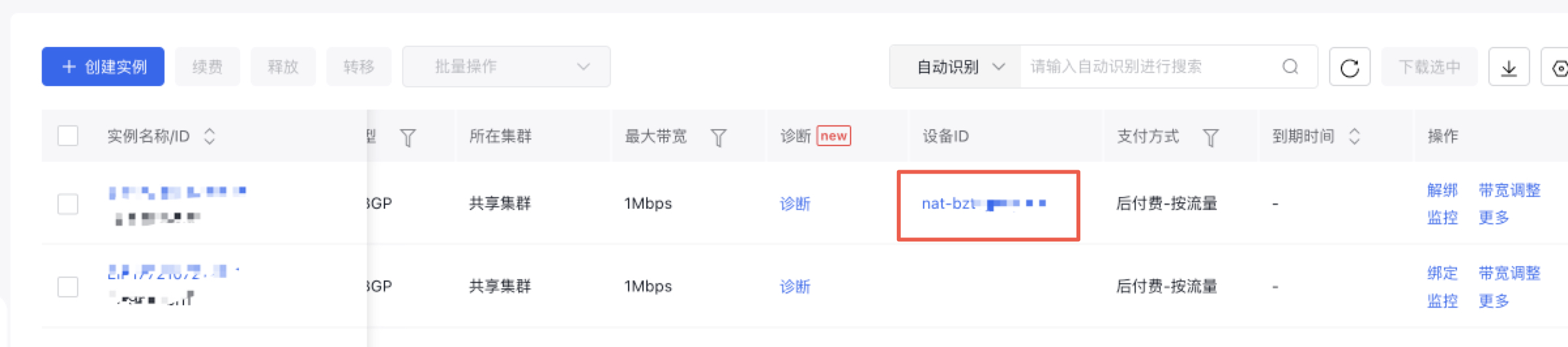The width and height of the screenshot is (1568, 347).
Task: Click the refresh icon button
Action: point(1349,67)
